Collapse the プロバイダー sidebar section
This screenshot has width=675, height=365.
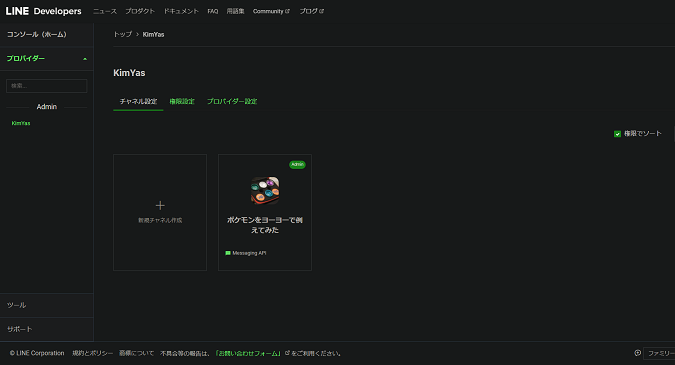[85, 59]
